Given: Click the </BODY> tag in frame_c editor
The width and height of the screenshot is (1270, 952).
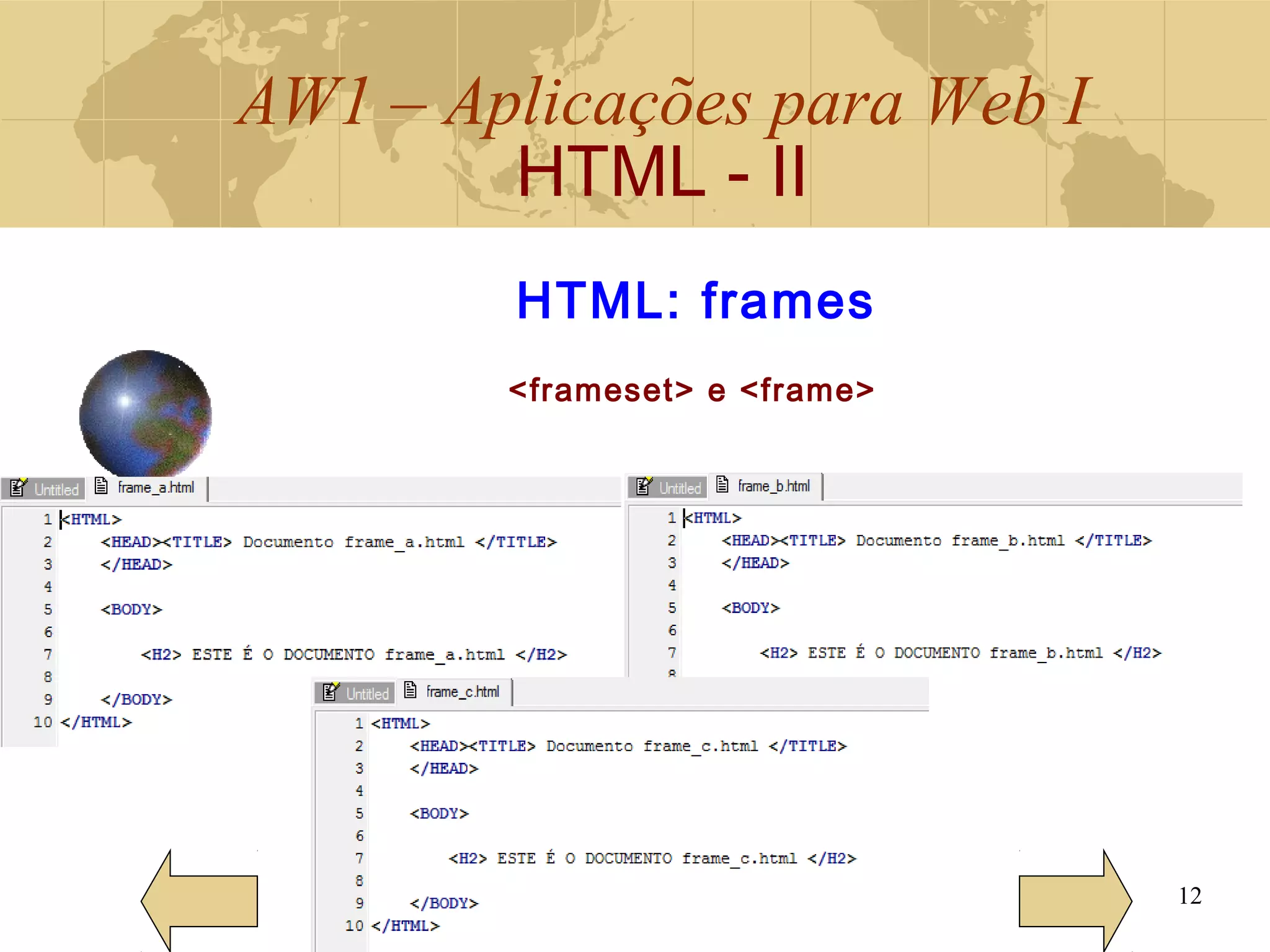Looking at the screenshot, I should pyautogui.click(x=444, y=903).
